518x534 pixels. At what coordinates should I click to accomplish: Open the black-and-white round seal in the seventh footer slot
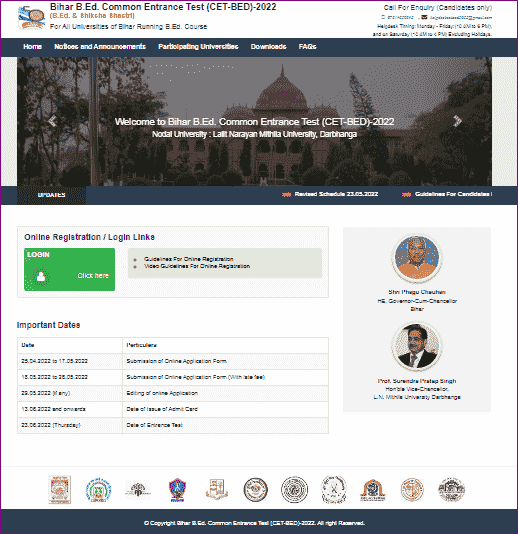point(295,490)
